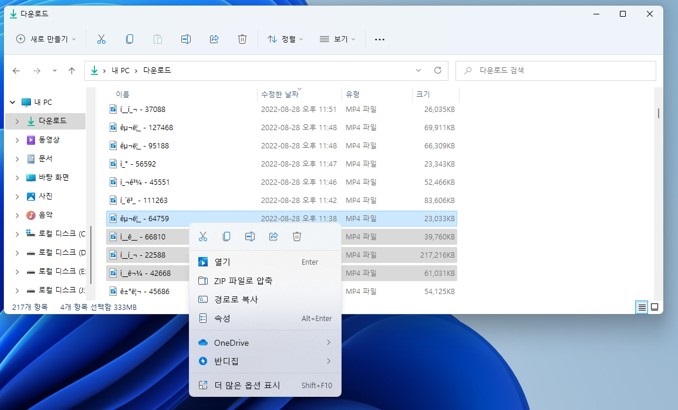Screen dimensions: 678x410
Task: Select the file ending in 95188
Action: tap(281, 146)
